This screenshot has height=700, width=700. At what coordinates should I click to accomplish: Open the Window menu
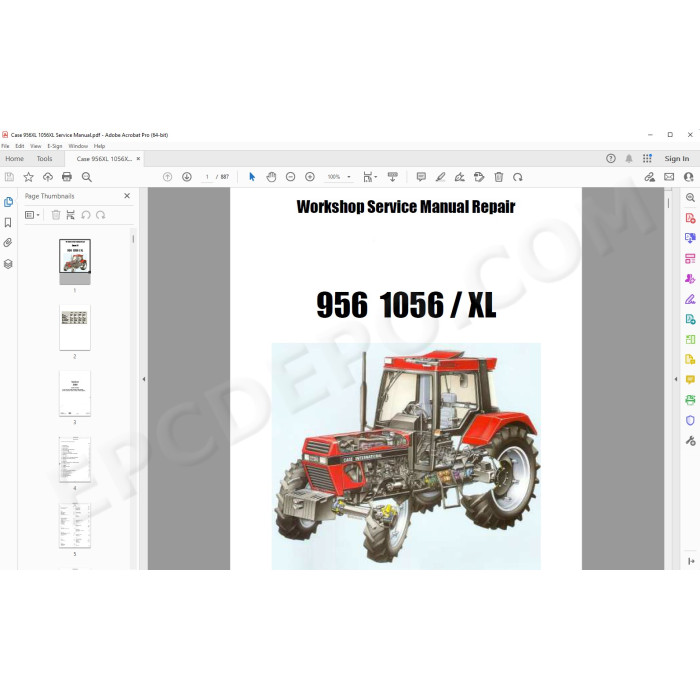(x=78, y=146)
